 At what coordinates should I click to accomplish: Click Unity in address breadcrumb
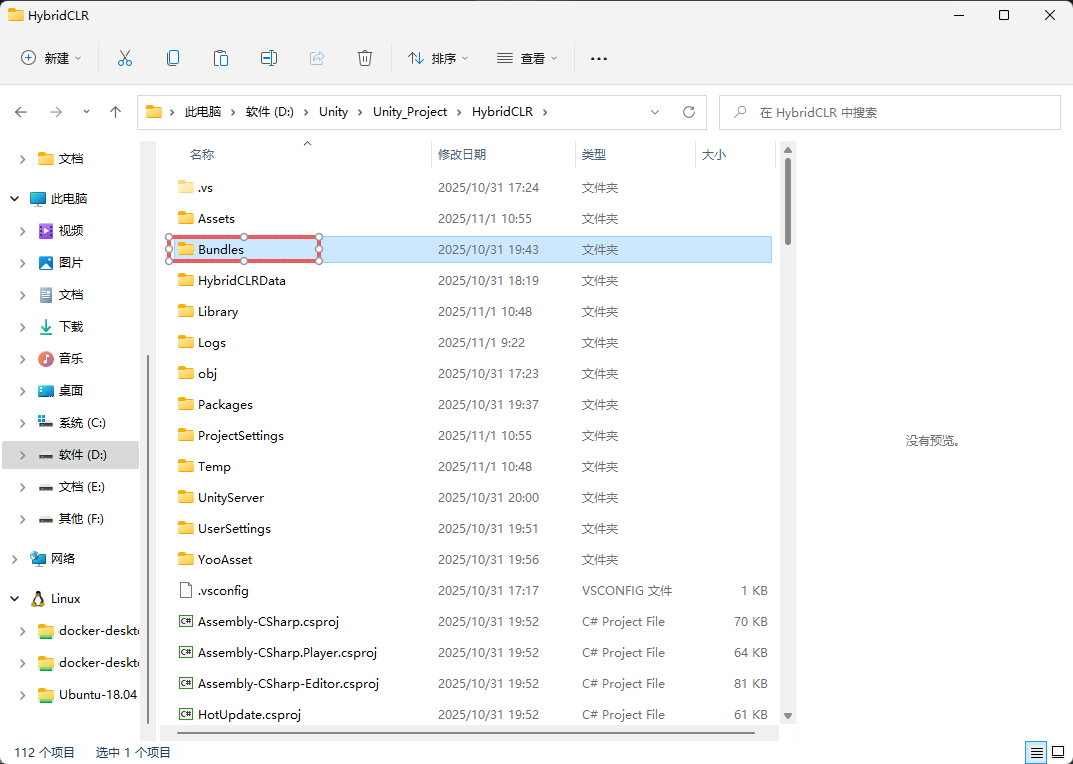click(333, 112)
